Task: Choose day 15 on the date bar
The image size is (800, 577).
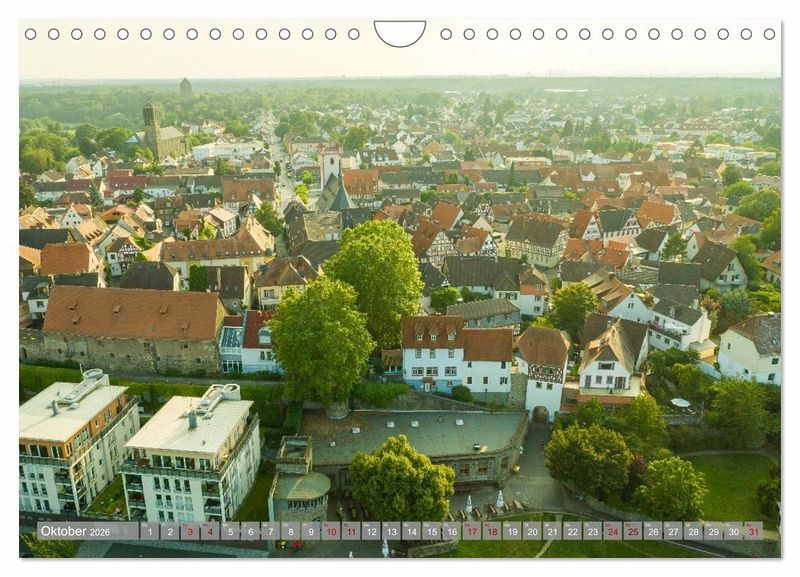Action: (431, 531)
